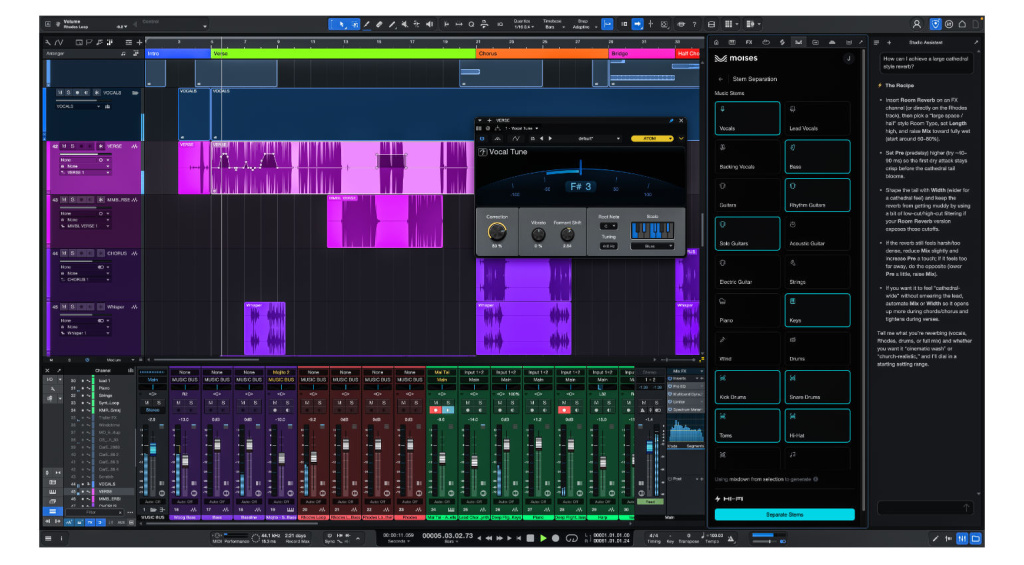Open the FX tab in browser

point(749,42)
